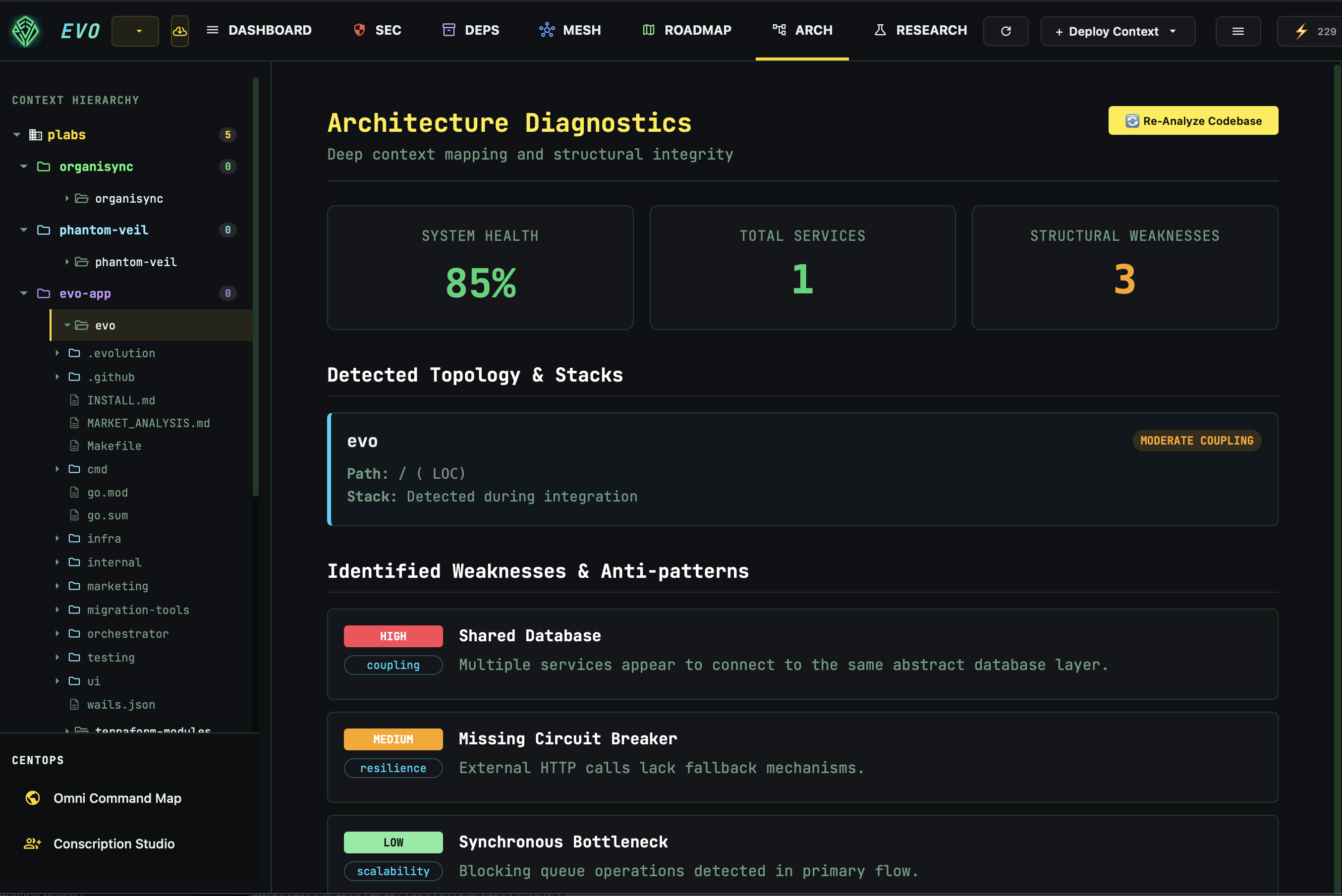Click the ROADMAP map icon
This screenshot has height=896, width=1342.
pos(648,30)
